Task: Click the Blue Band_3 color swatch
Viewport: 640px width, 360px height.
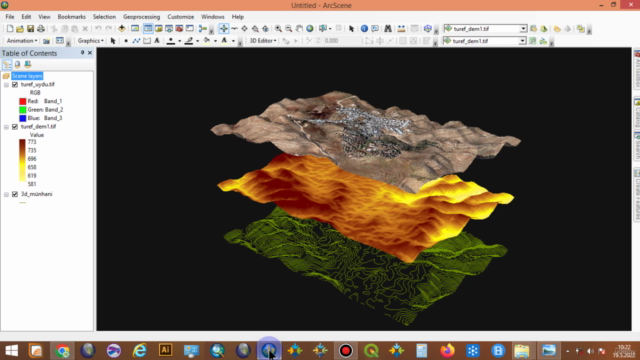Action: pos(23,118)
